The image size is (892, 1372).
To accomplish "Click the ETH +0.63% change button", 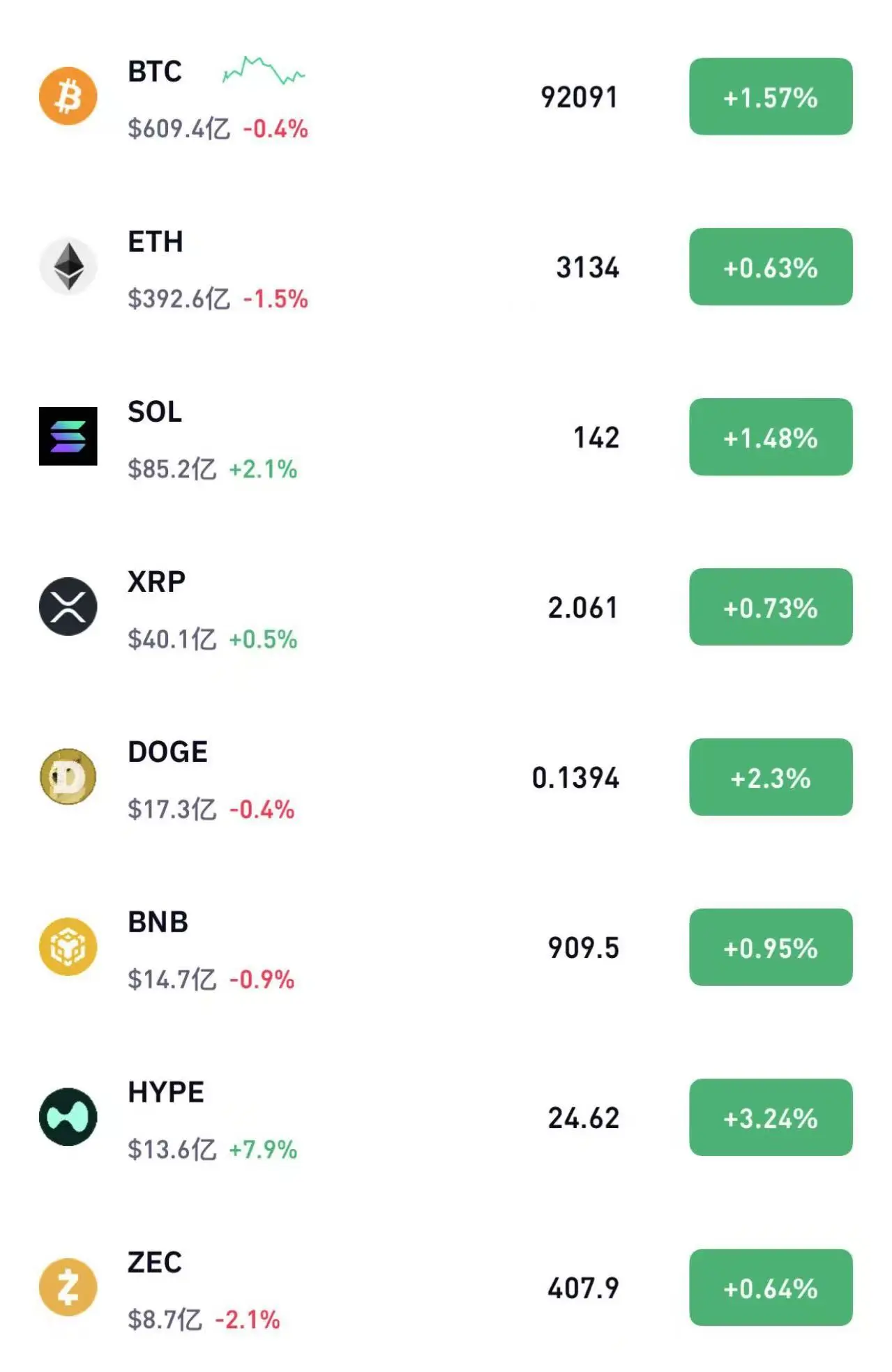I will click(x=771, y=267).
